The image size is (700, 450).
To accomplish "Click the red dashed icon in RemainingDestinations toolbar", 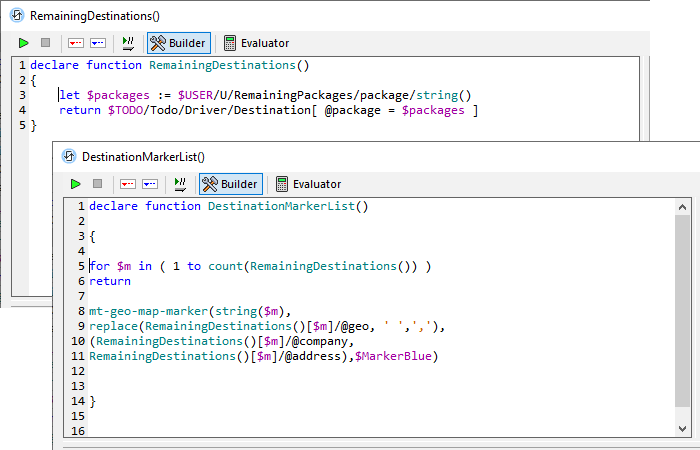I will tap(76, 43).
